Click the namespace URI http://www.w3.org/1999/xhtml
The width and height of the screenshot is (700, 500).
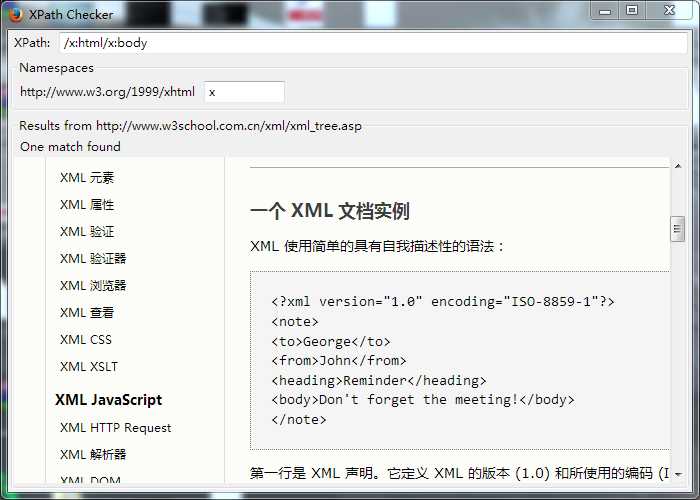click(108, 92)
